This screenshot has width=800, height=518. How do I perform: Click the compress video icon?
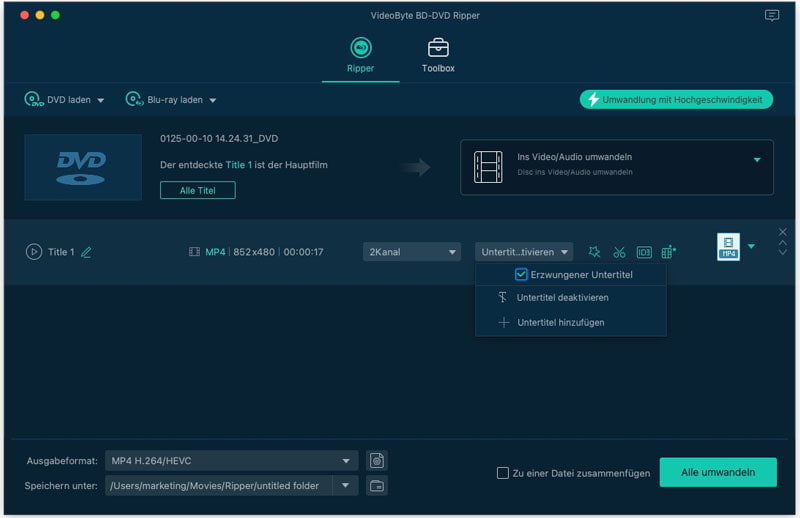pyautogui.click(x=668, y=252)
